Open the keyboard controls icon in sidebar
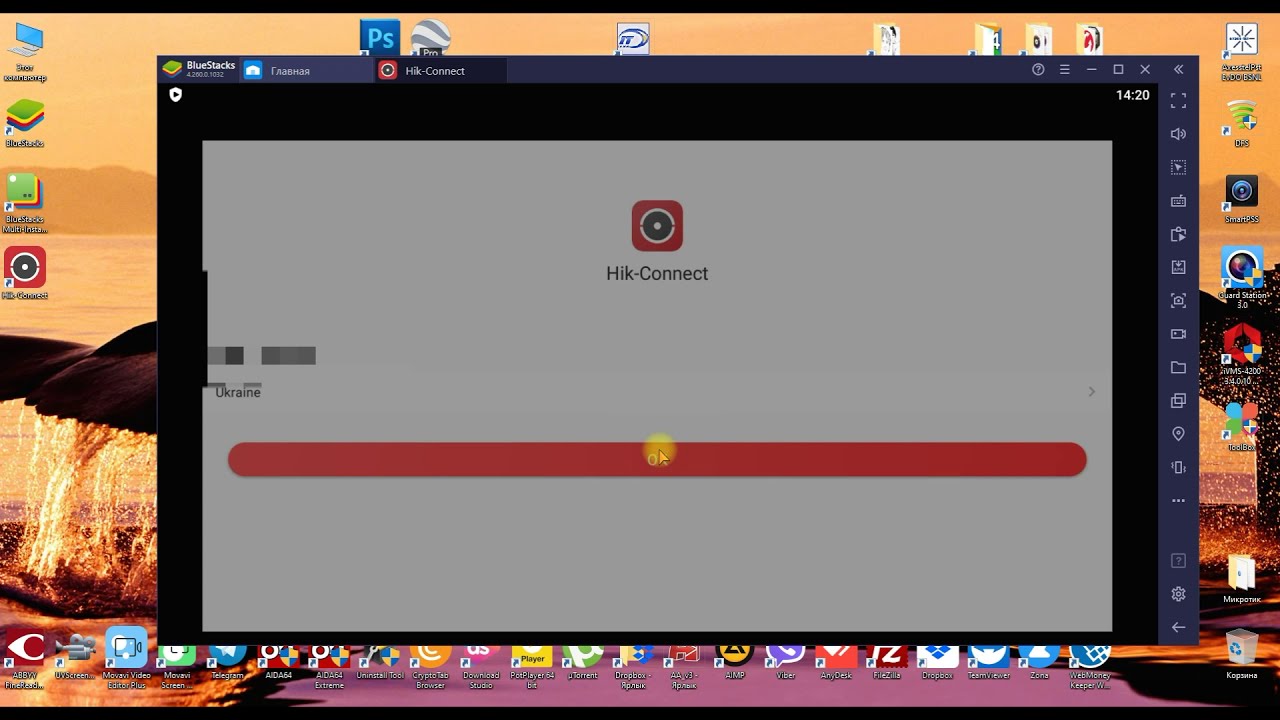Viewport: 1280px width, 720px height. (1178, 201)
